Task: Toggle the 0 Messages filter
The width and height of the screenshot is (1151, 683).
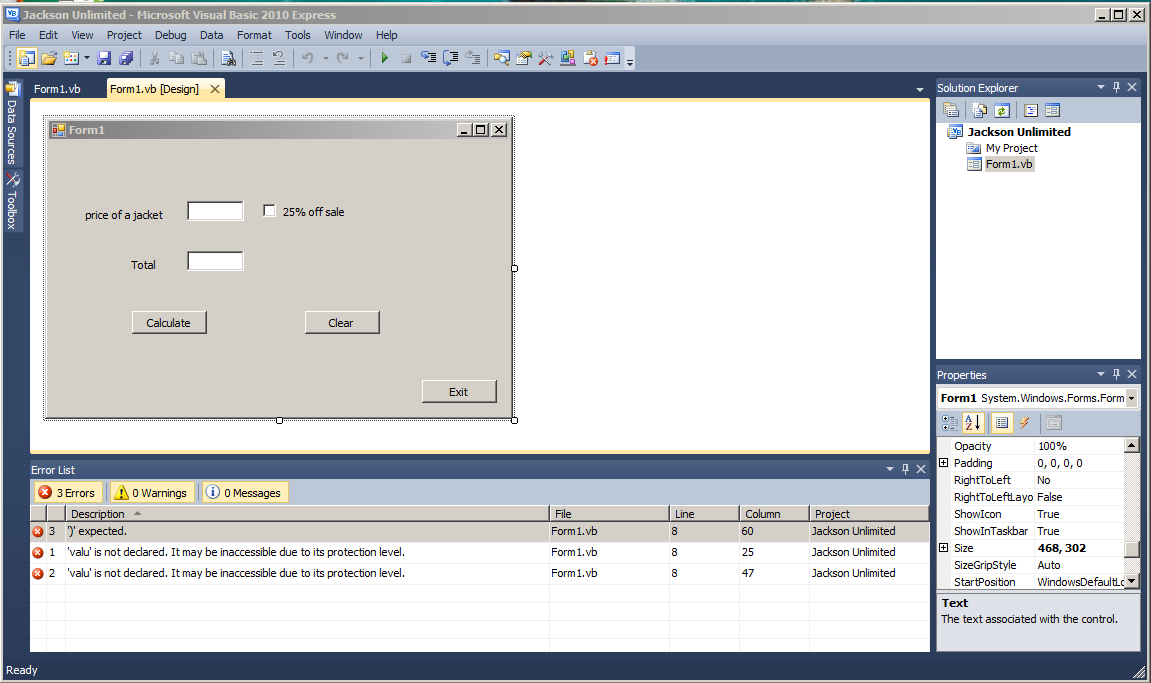Action: [244, 493]
